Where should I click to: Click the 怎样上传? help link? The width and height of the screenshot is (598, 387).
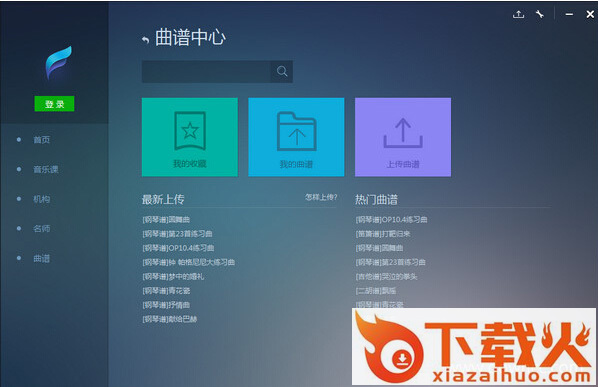pyautogui.click(x=321, y=197)
